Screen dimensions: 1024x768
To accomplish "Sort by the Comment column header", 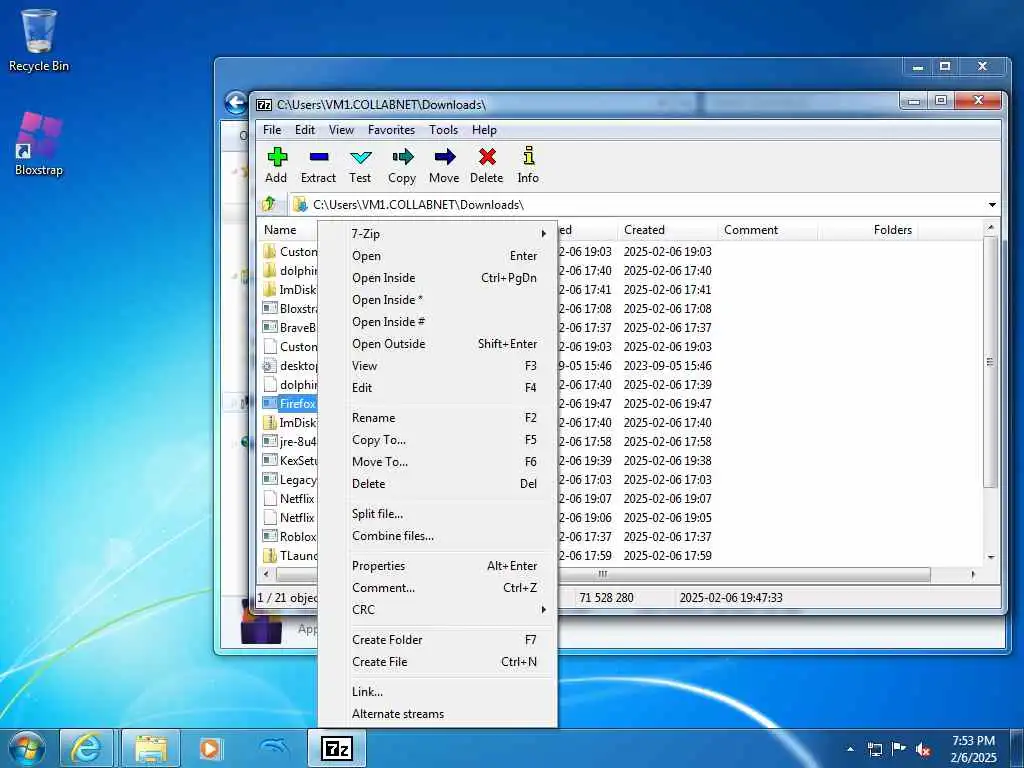I will 767,230.
